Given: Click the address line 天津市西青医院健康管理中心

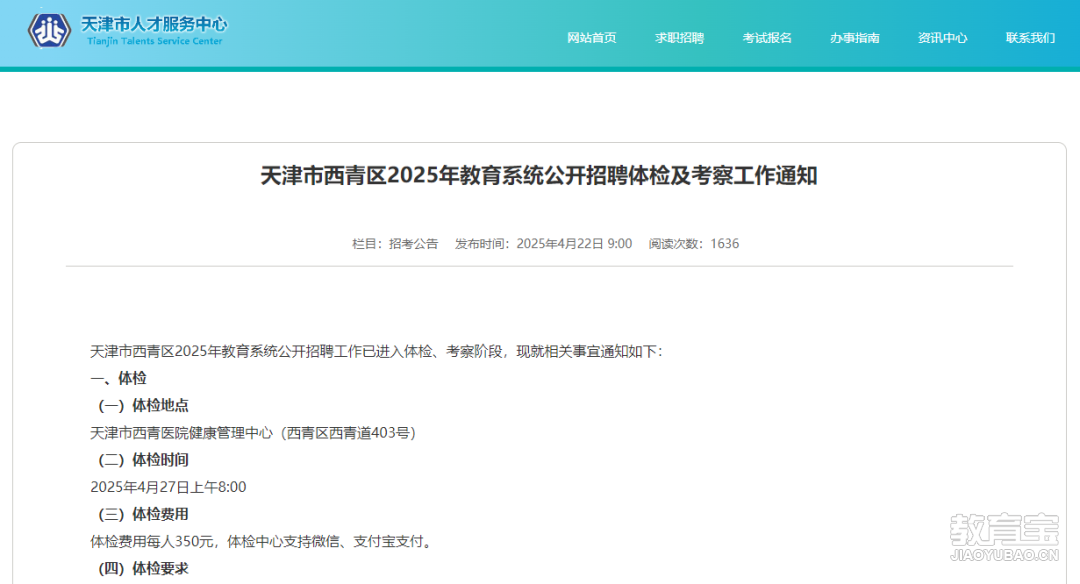Looking at the screenshot, I should tap(253, 432).
